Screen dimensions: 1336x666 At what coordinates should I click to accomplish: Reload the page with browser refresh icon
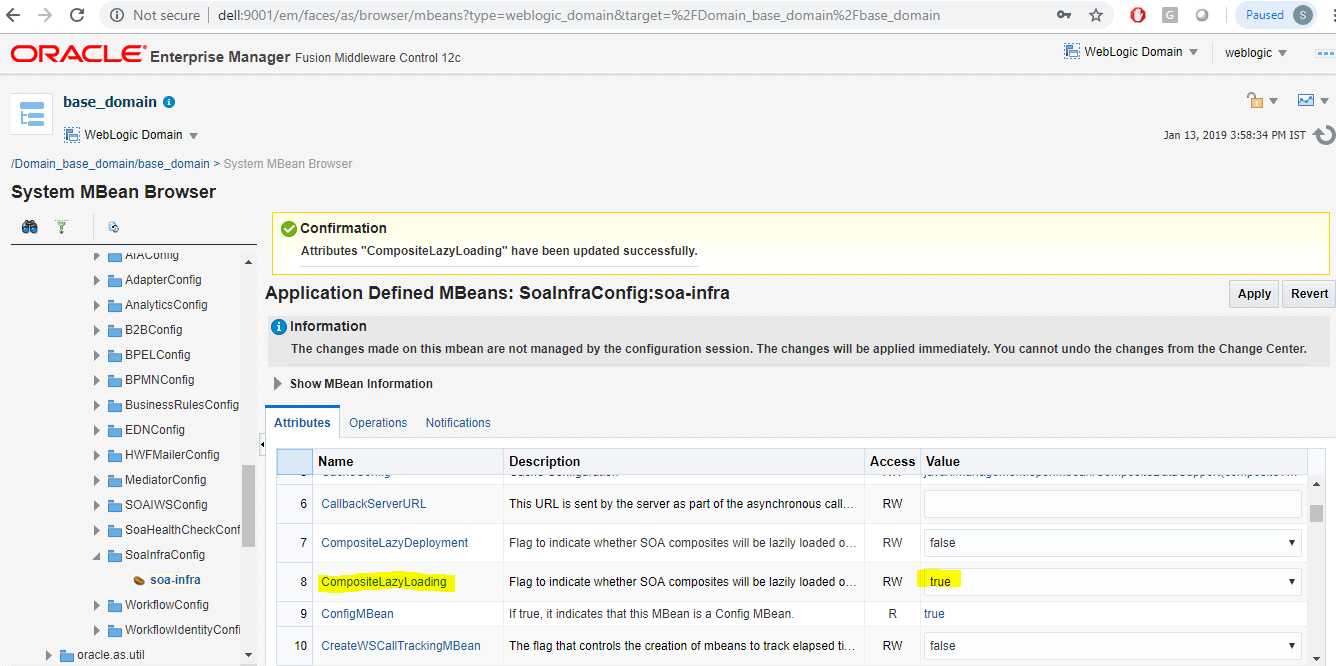point(79,15)
